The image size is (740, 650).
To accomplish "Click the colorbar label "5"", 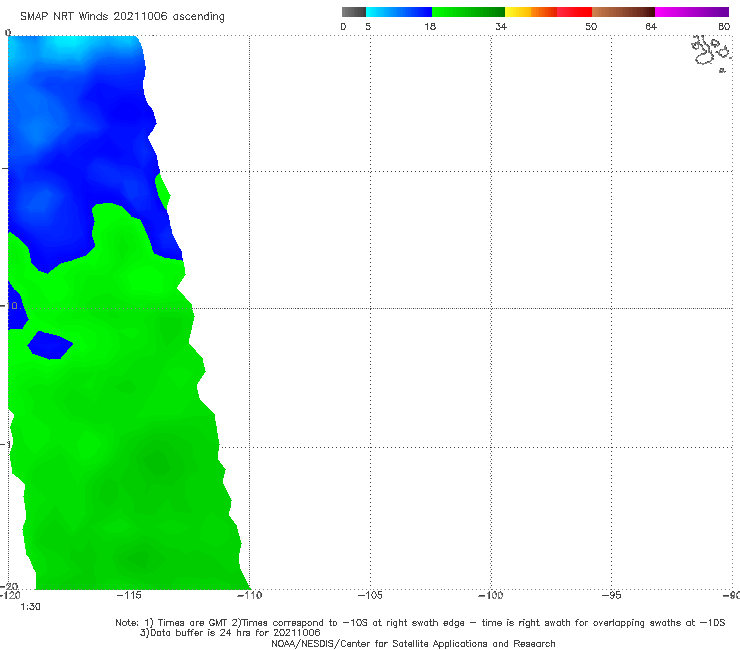I will [x=368, y=26].
